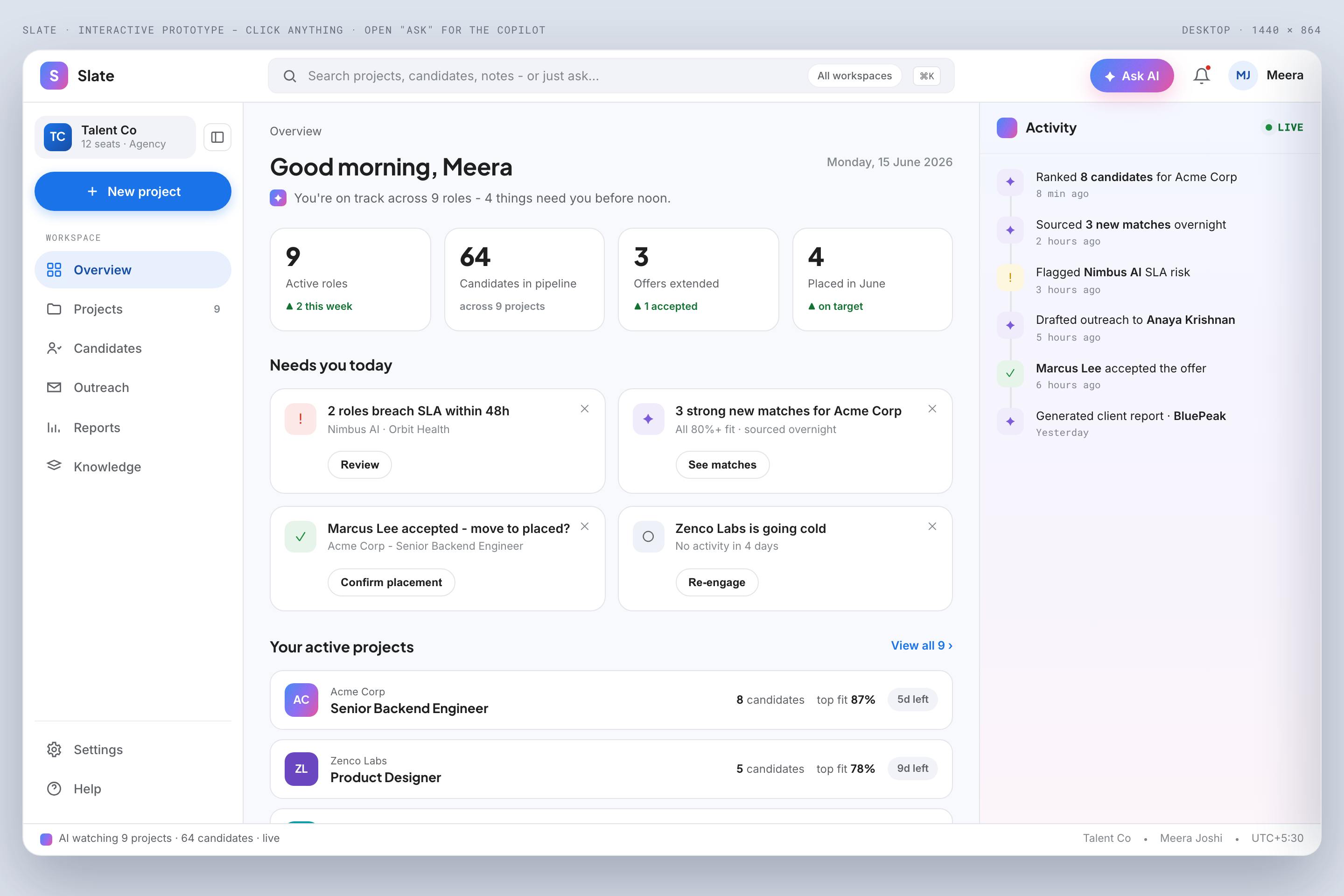
Task: Expand View all 9 projects
Action: click(922, 645)
